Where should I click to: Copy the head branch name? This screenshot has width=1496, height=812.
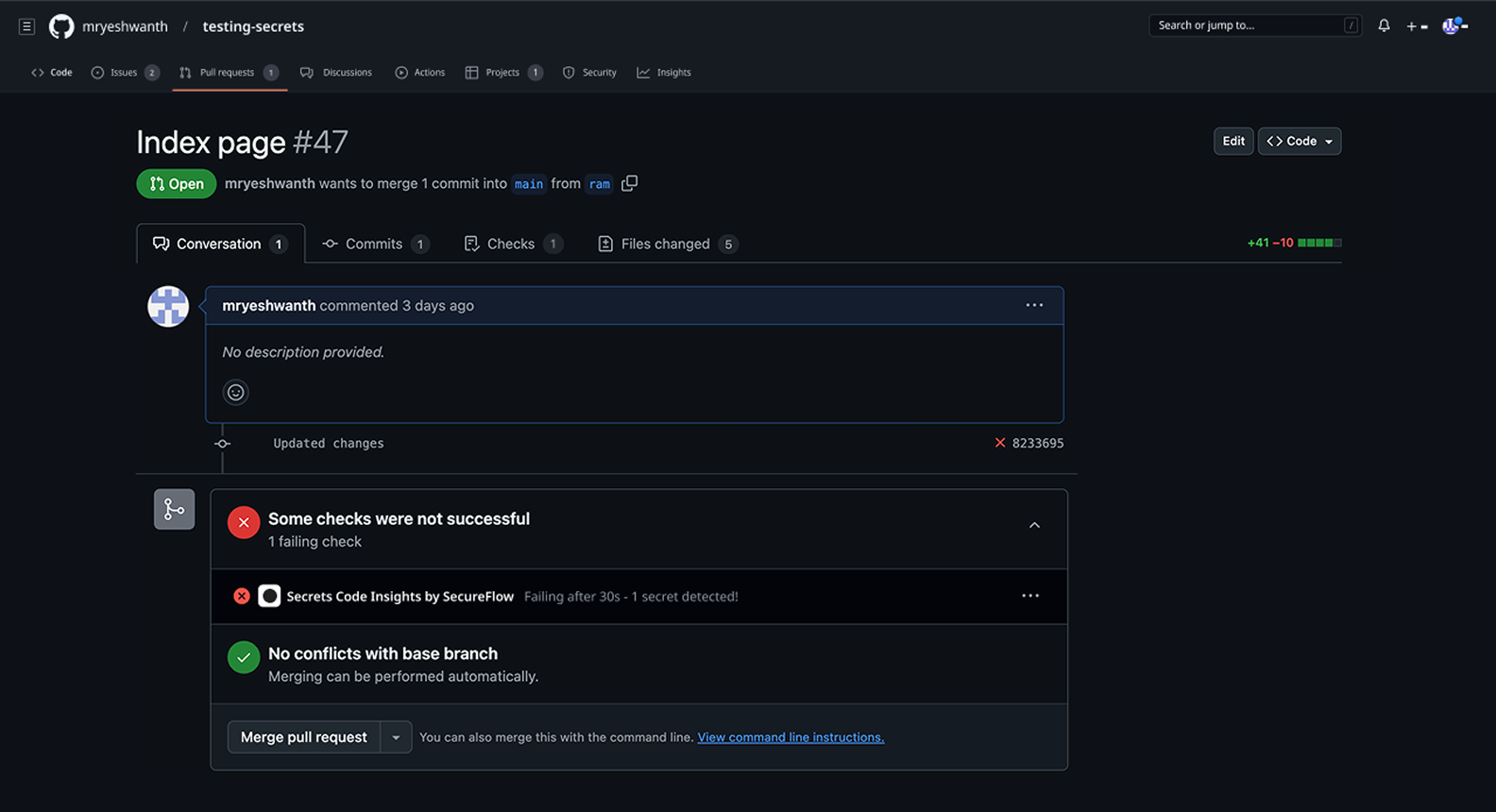click(x=630, y=183)
